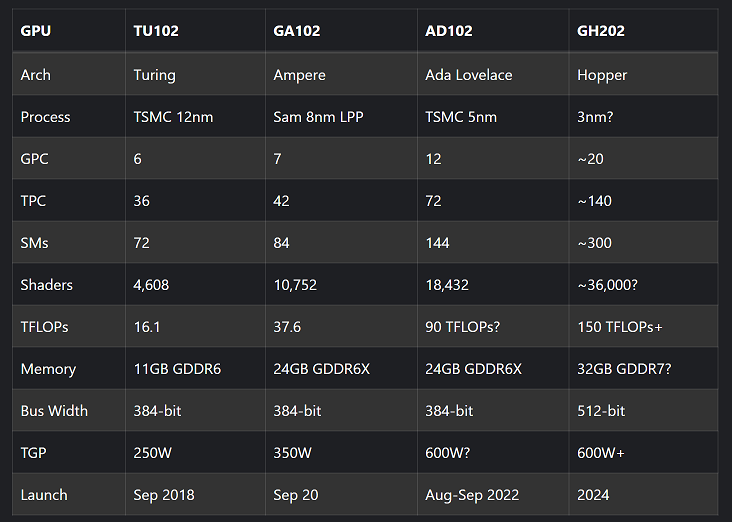732x522 pixels.
Task: Select the TU102 header cell
Action: [x=156, y=31]
